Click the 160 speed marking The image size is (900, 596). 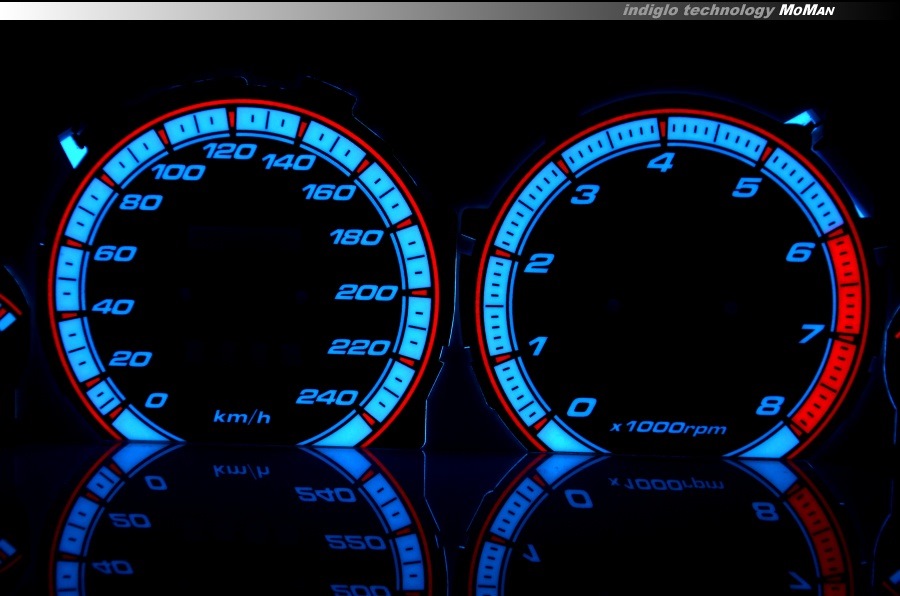pos(329,192)
